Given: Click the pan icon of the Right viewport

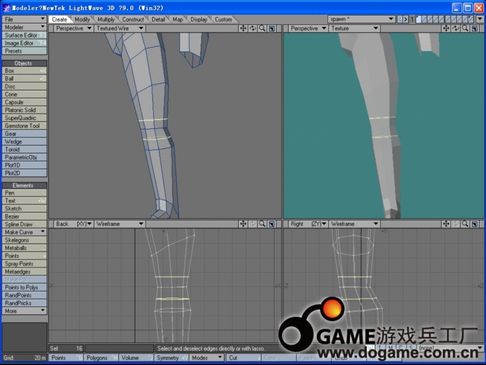Looking at the screenshot, I should (x=446, y=224).
